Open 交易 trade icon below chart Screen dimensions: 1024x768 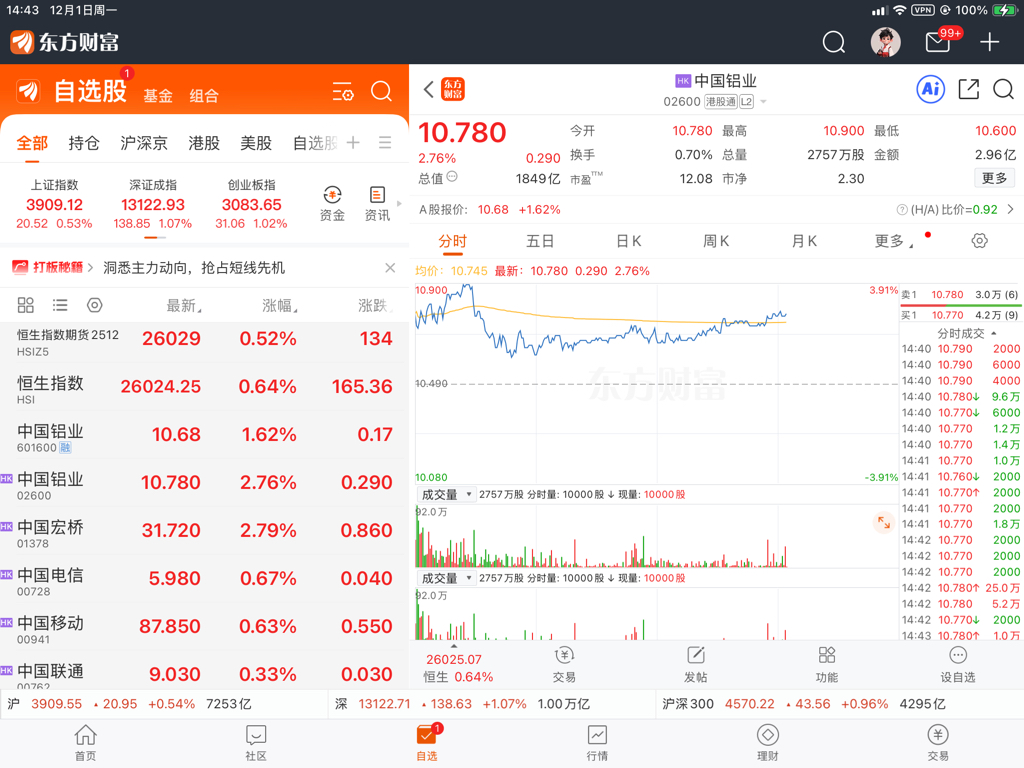pyautogui.click(x=564, y=665)
